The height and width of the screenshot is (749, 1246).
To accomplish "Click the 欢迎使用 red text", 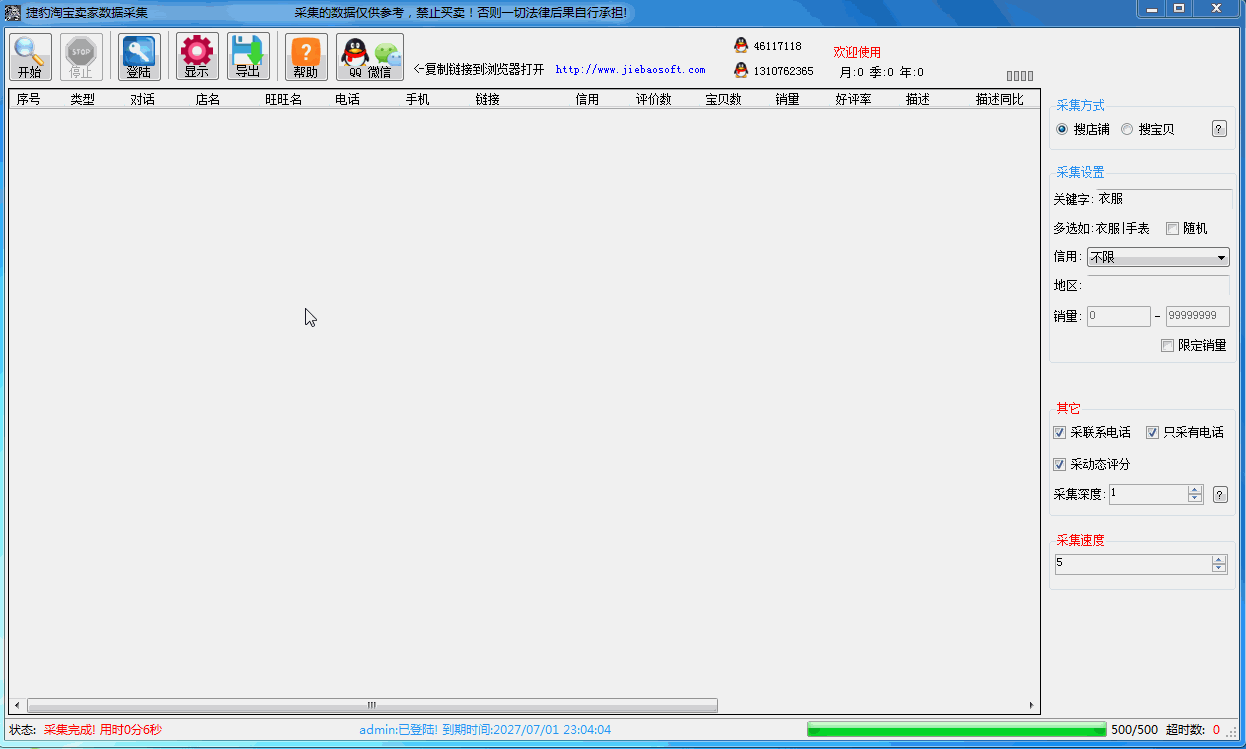I will (857, 52).
